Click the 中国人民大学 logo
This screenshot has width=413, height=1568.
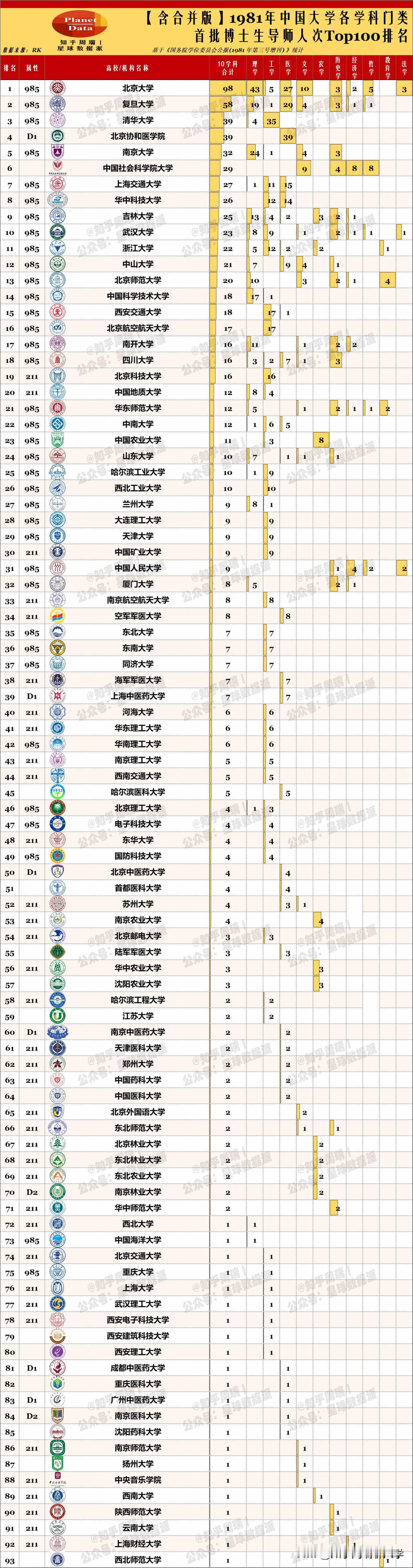pos(57,568)
